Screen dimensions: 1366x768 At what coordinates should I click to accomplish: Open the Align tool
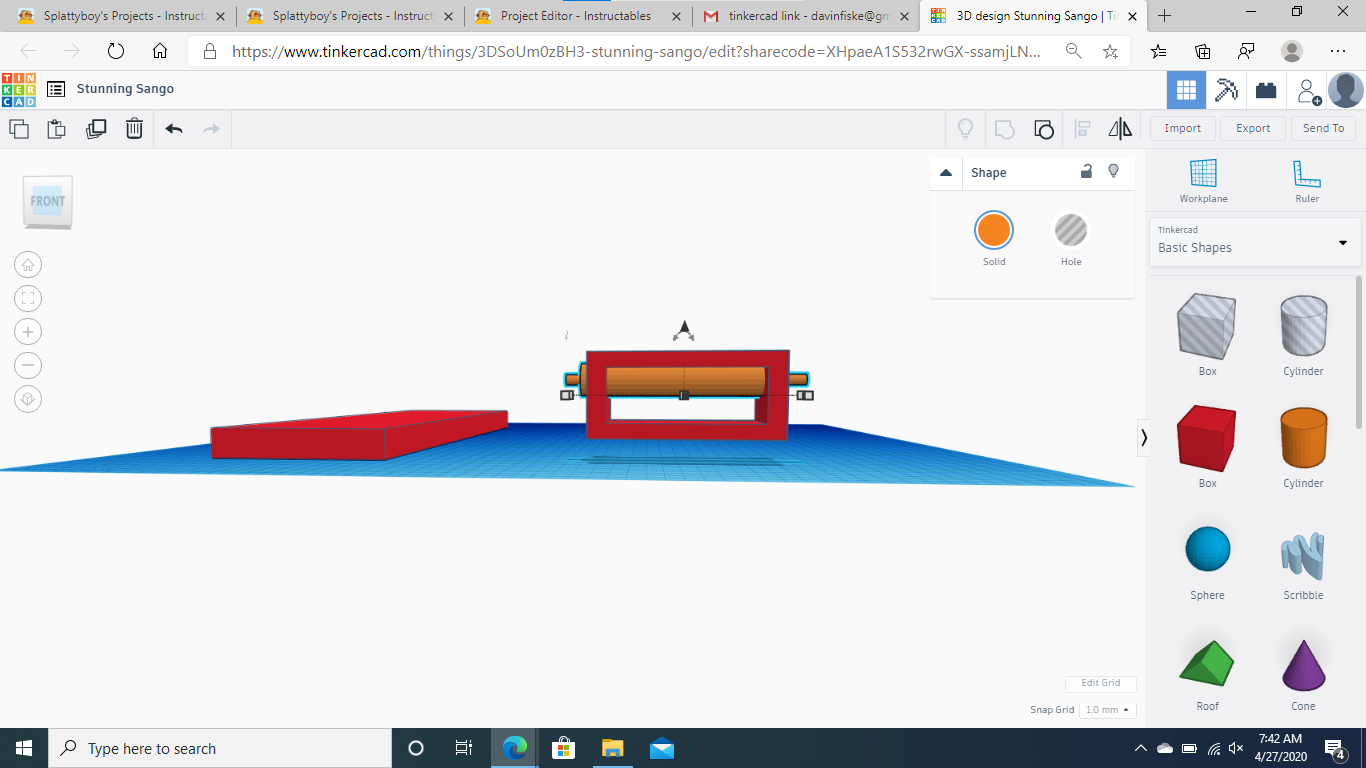[x=1082, y=128]
